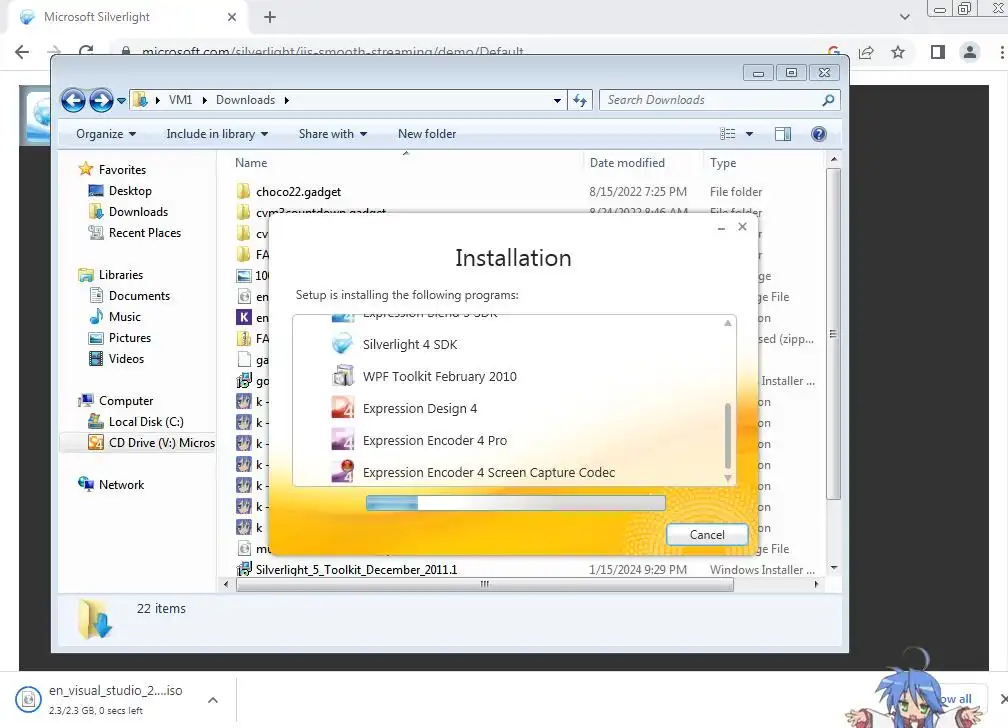Image resolution: width=1008 pixels, height=728 pixels.
Task: Close the Chrome downloads bar
Action: (1004, 698)
